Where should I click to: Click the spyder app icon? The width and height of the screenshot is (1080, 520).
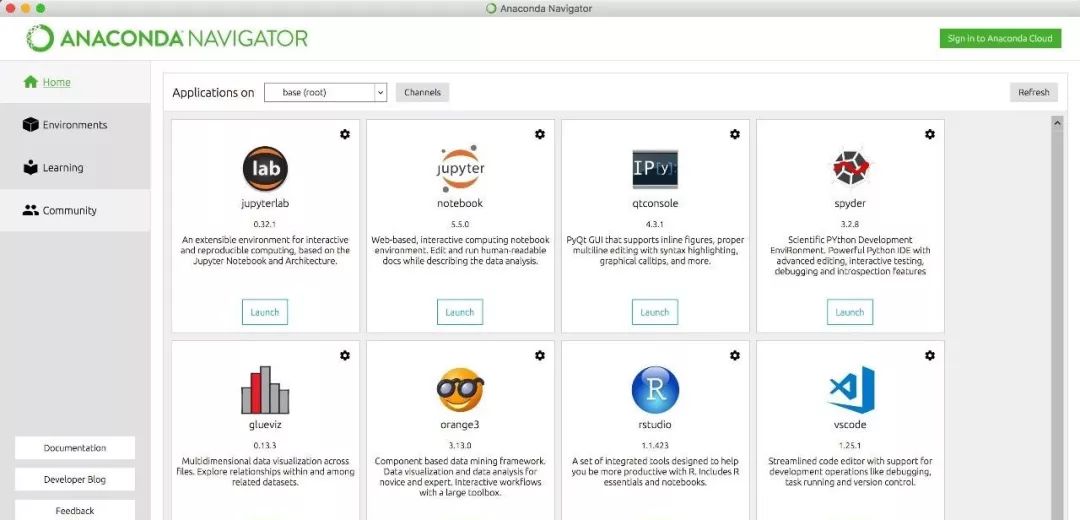click(851, 168)
